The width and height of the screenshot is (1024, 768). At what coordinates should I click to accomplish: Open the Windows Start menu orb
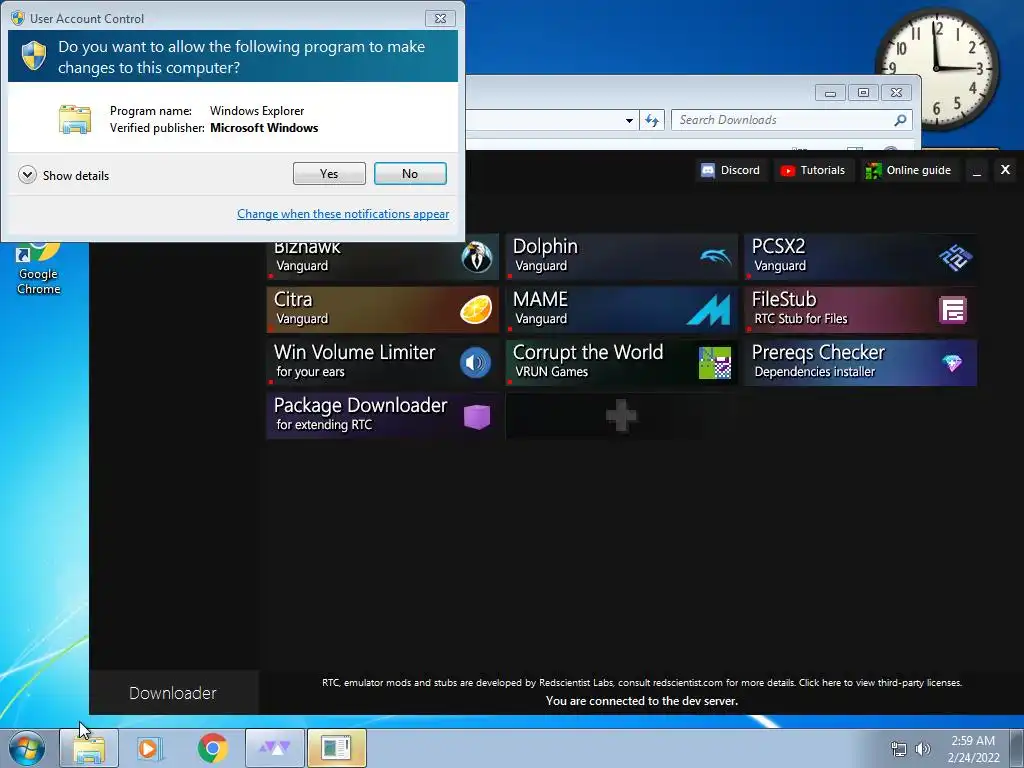click(x=27, y=748)
